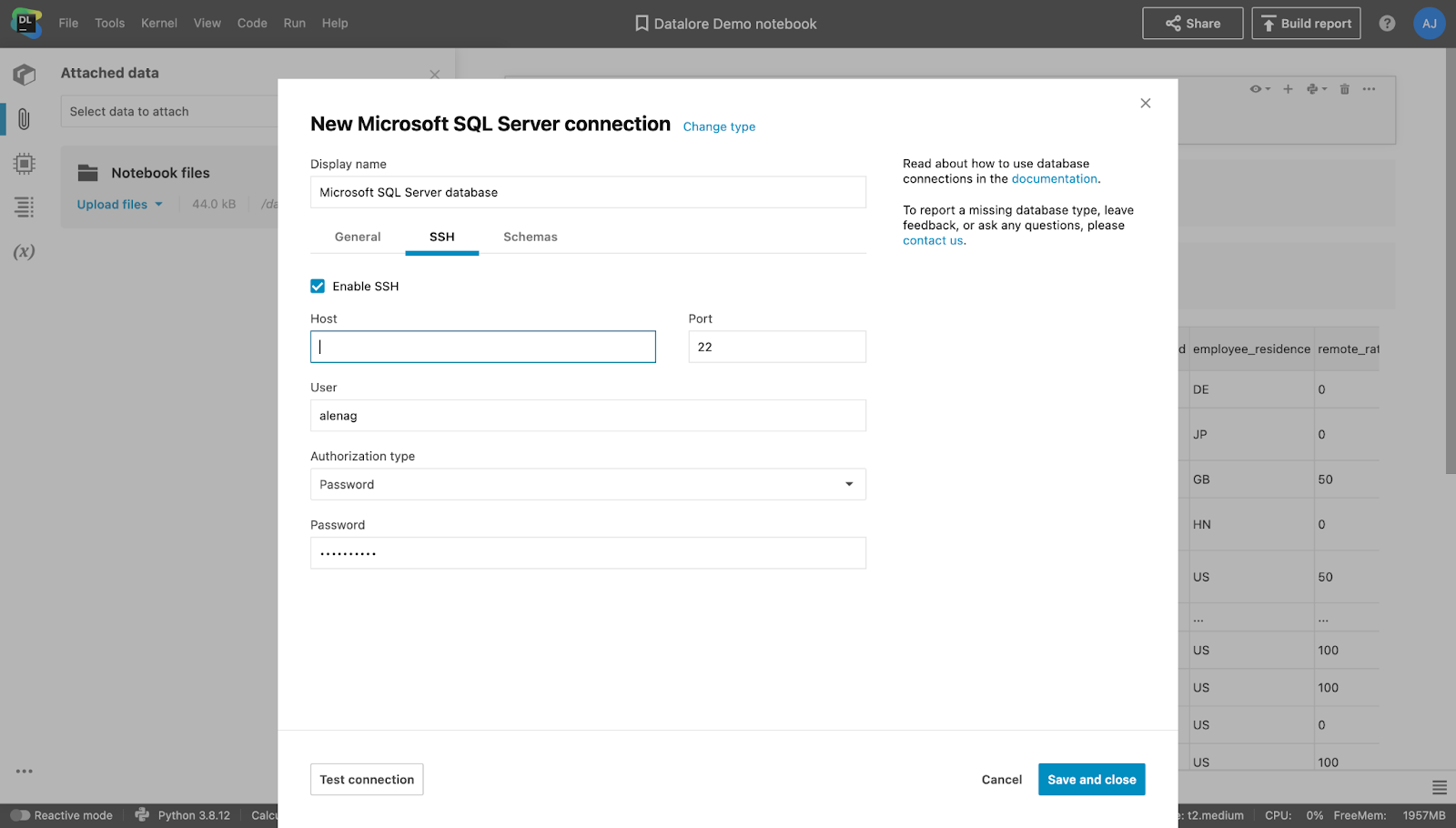
Task: Click the User field with alenag
Action: (x=588, y=416)
